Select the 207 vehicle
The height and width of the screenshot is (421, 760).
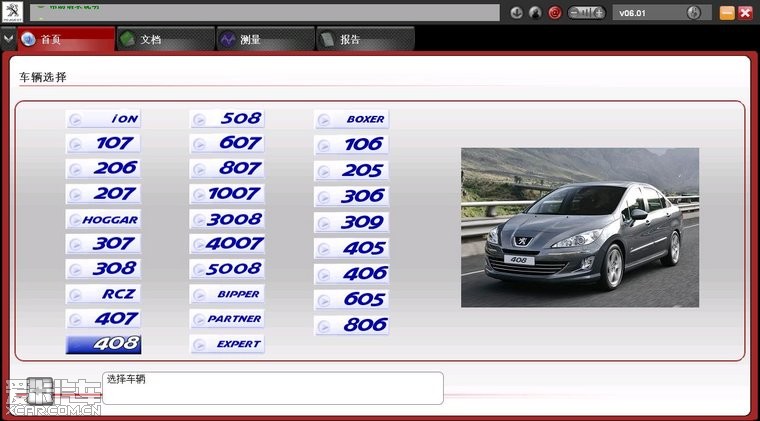(103, 194)
